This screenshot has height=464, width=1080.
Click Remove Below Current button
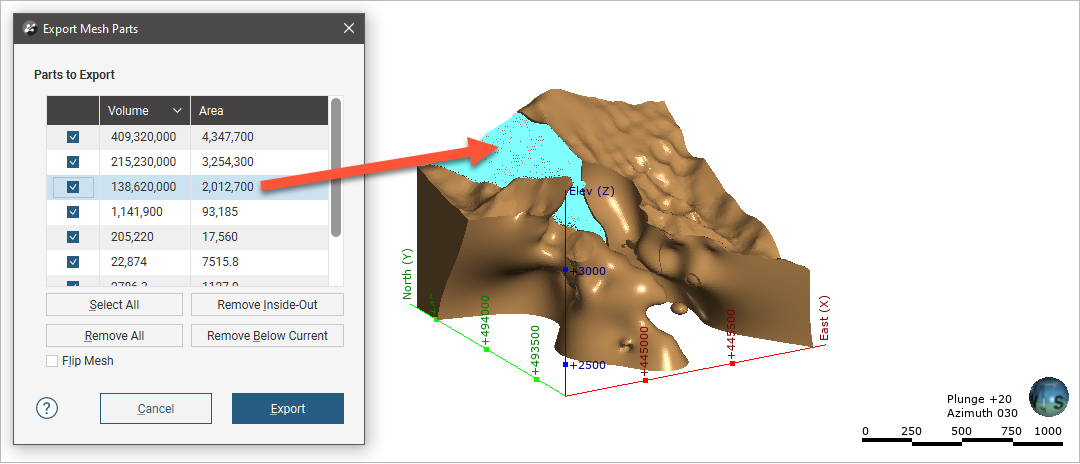[x=267, y=336]
